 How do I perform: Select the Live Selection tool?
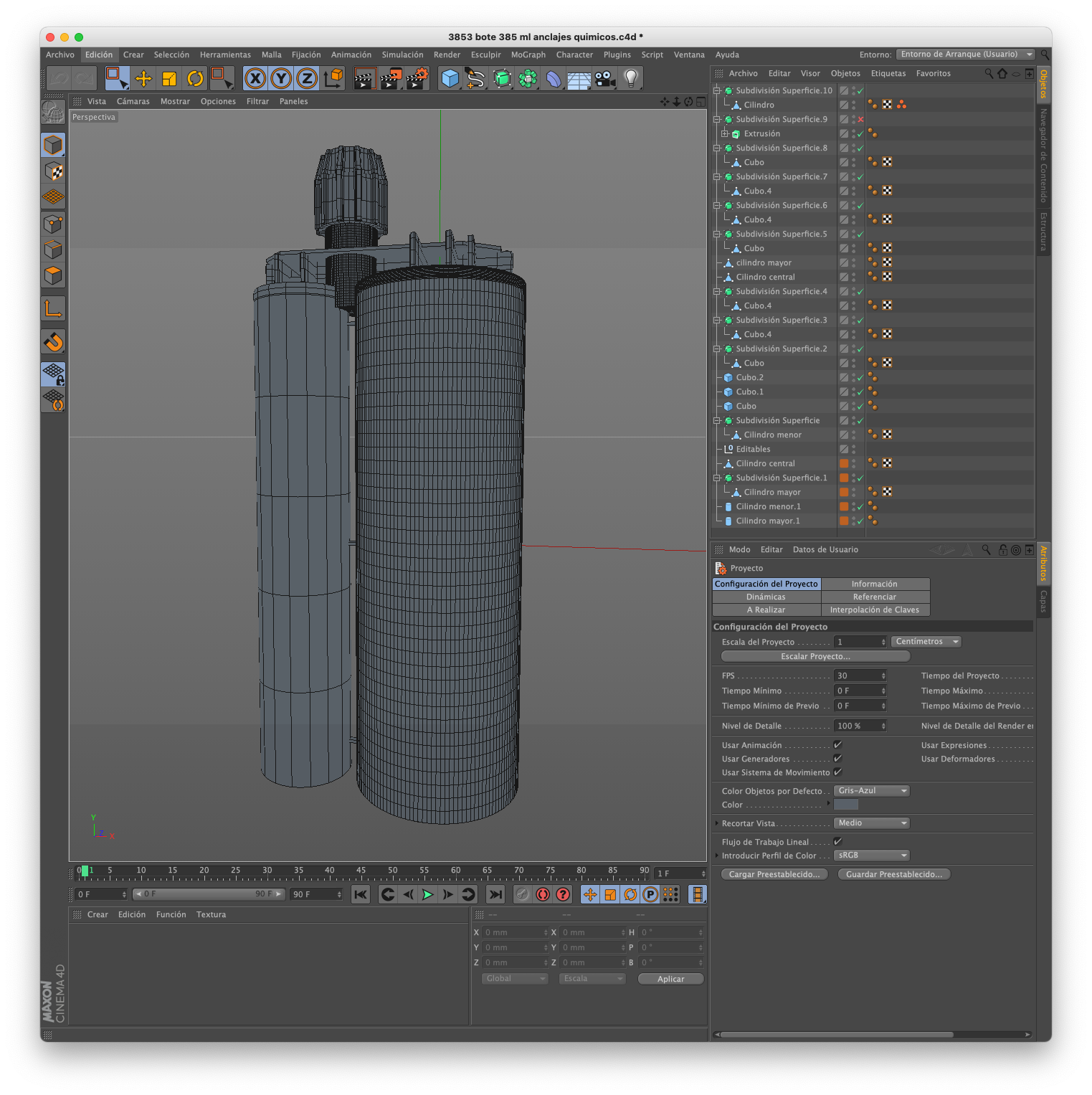point(117,78)
